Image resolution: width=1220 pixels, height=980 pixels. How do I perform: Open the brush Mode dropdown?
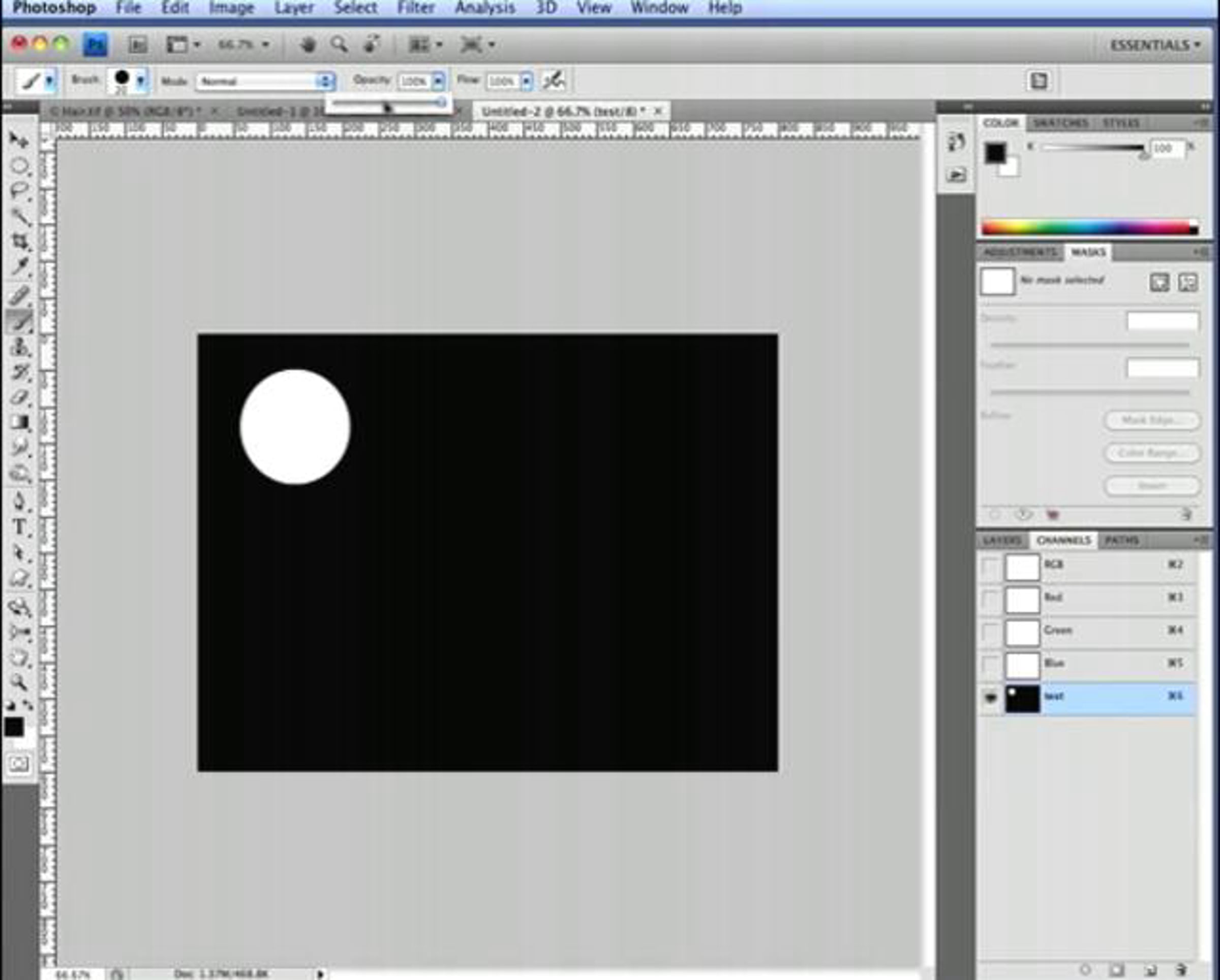pyautogui.click(x=265, y=81)
